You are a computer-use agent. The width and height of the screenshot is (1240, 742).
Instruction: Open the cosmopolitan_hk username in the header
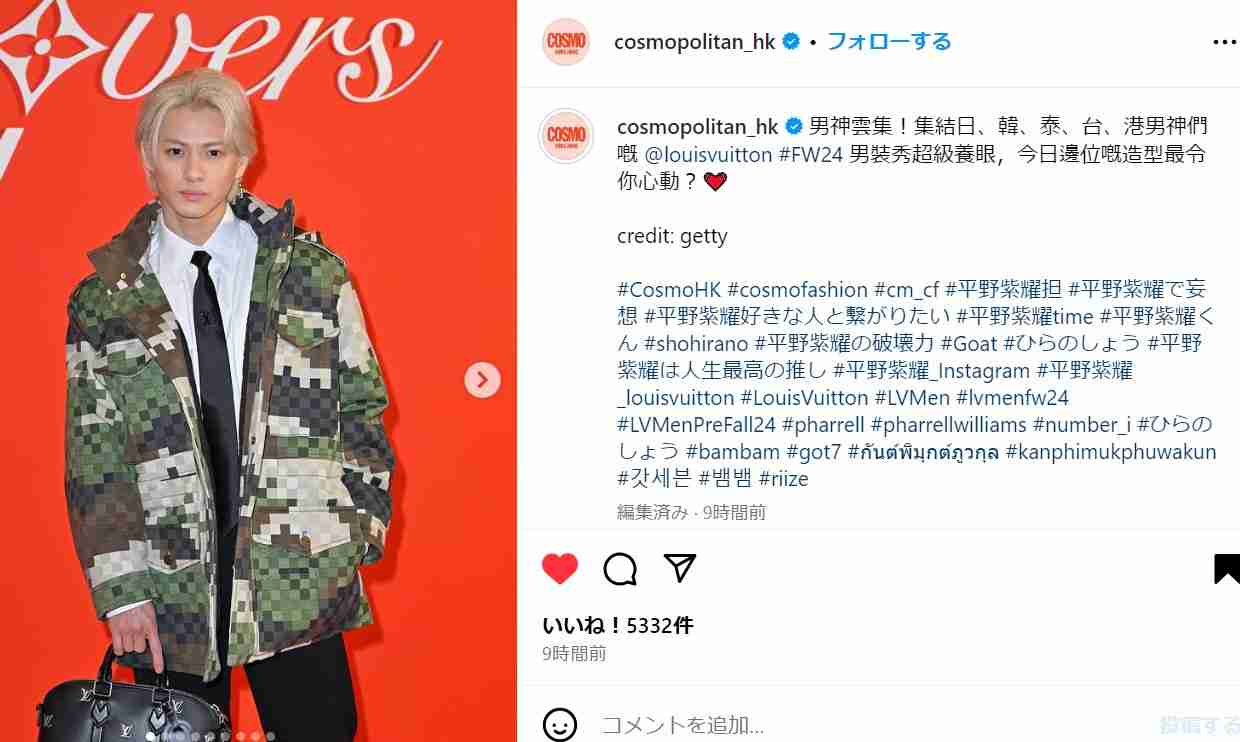pyautogui.click(x=694, y=42)
